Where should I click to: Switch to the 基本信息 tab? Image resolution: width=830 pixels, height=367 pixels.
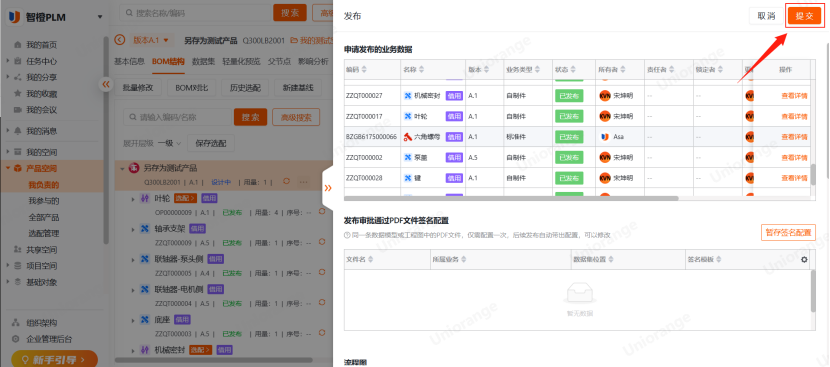(x=129, y=61)
